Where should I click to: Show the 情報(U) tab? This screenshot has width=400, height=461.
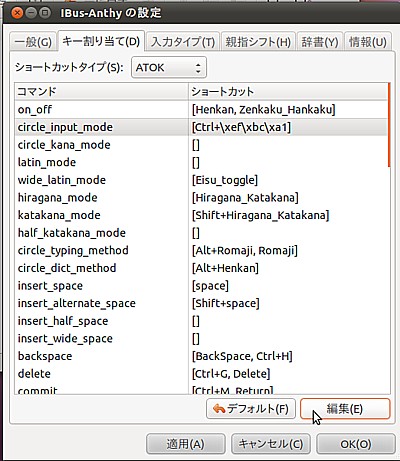368,42
